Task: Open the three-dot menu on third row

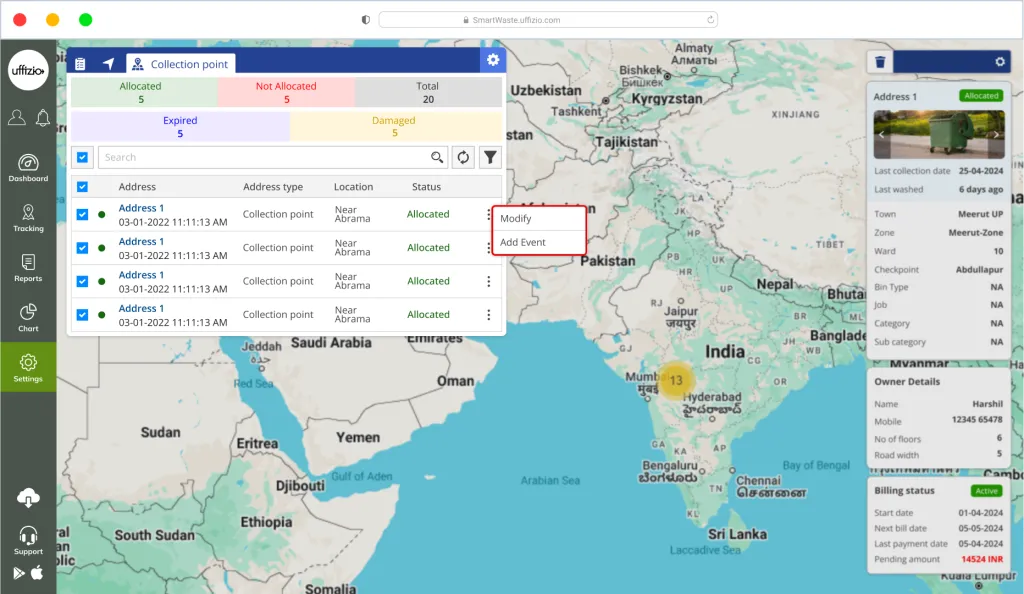Action: pyautogui.click(x=488, y=281)
